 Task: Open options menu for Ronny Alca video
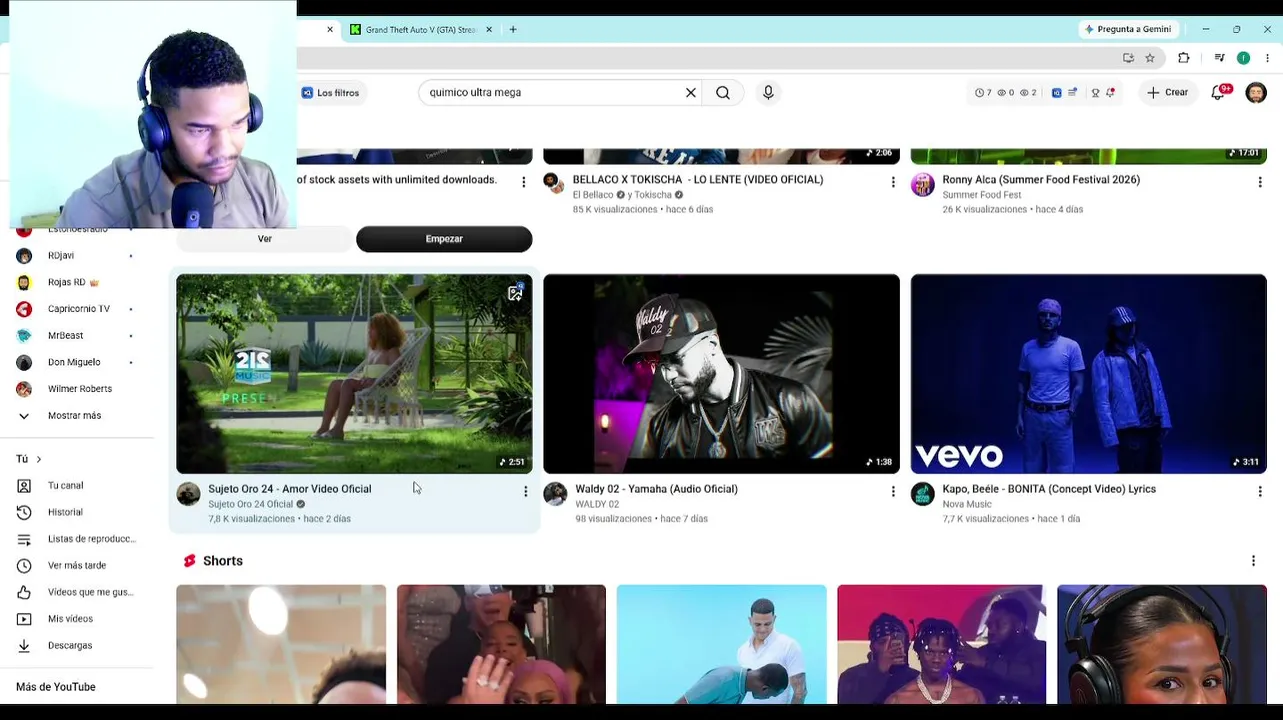tap(1260, 182)
